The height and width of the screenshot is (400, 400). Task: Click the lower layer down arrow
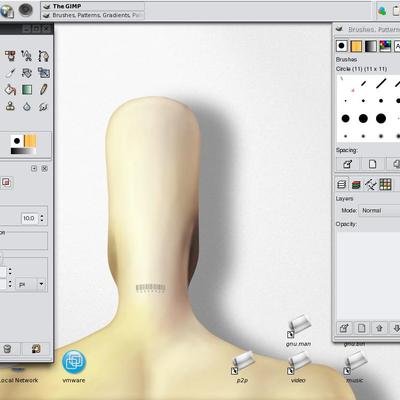(x=395, y=328)
